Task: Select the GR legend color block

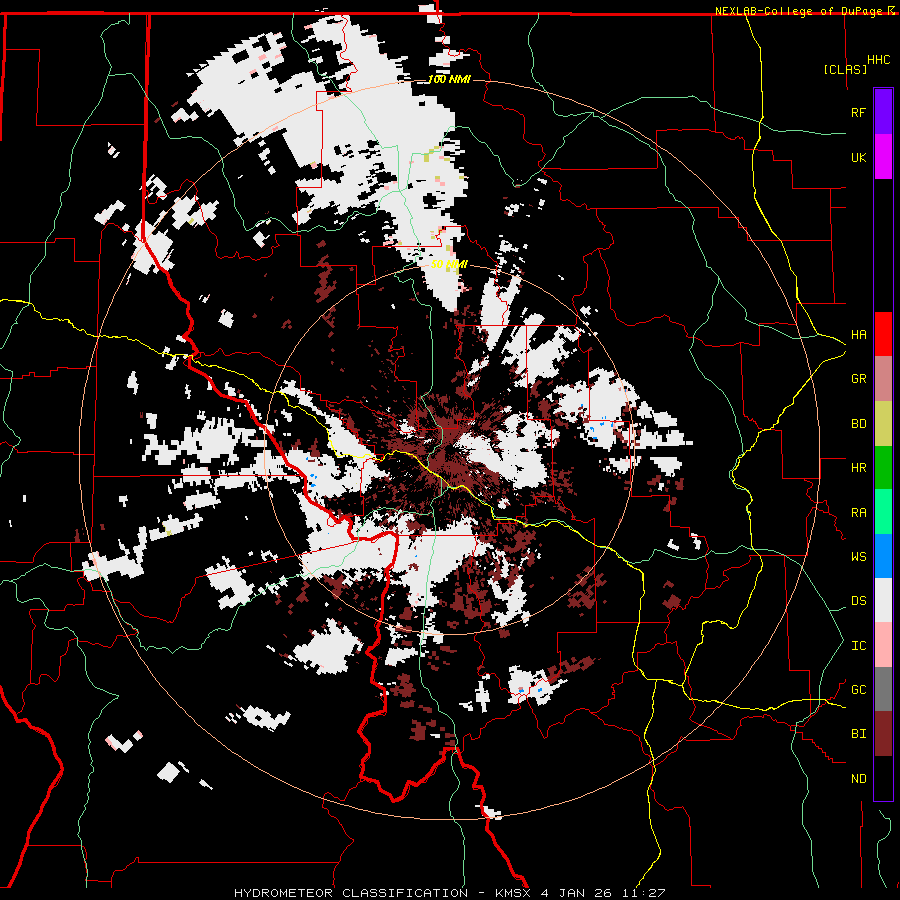Action: pos(883,378)
